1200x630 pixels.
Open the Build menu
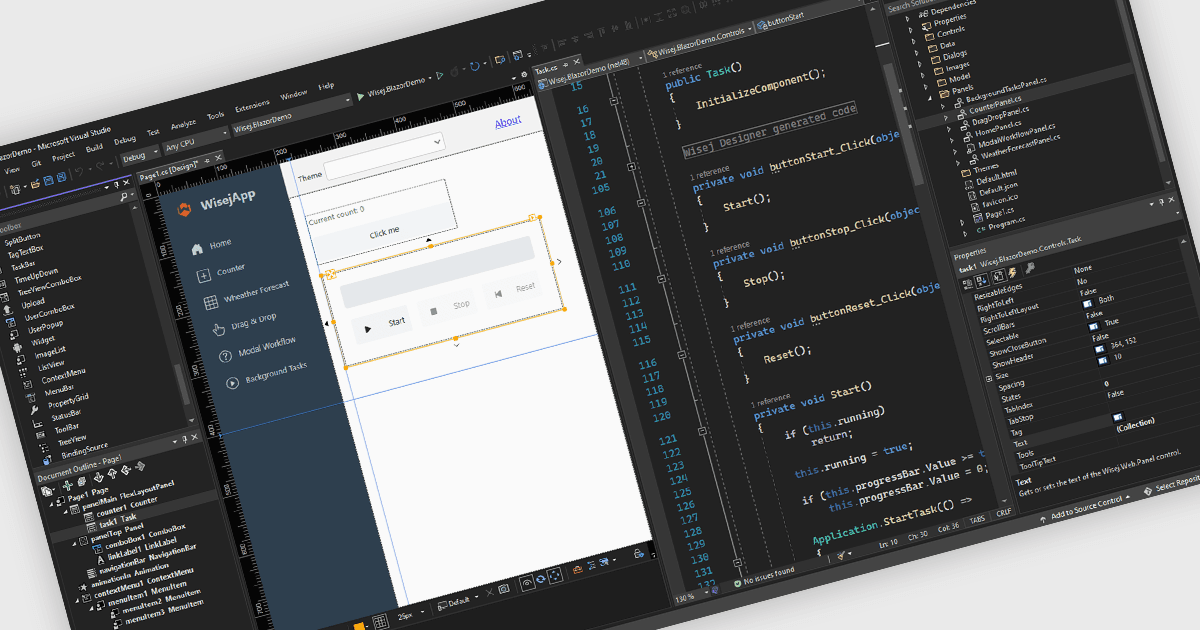pyautogui.click(x=93, y=147)
